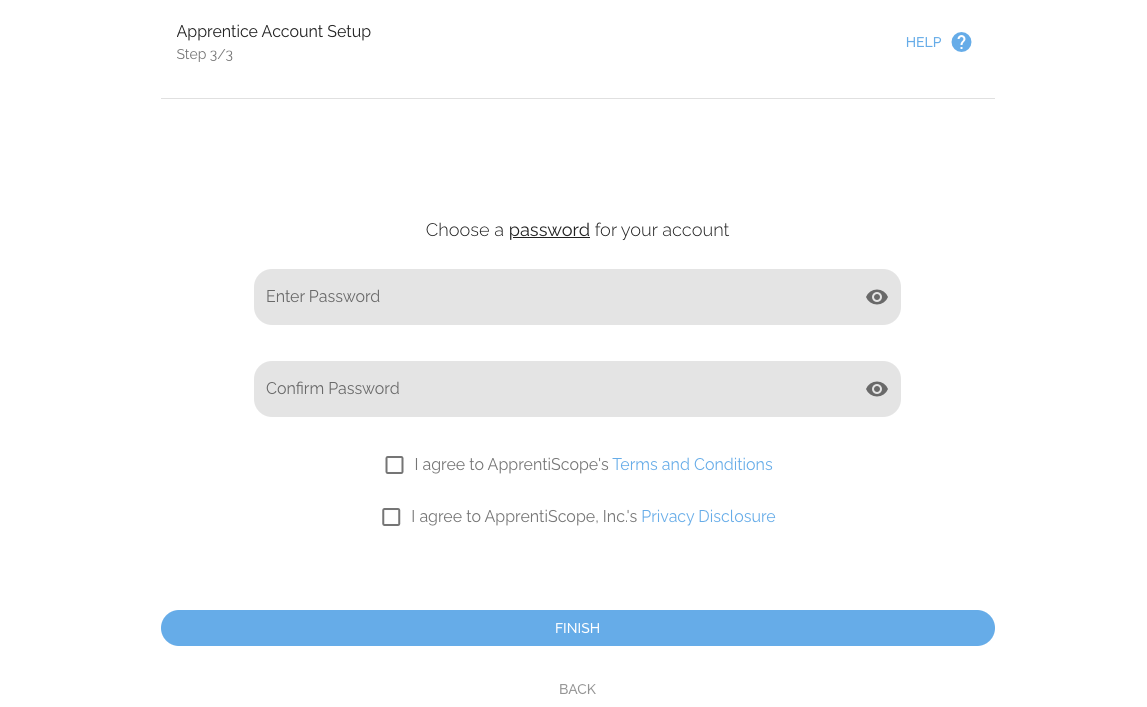Tick the Privacy Disclosure agreement checkbox

click(391, 517)
